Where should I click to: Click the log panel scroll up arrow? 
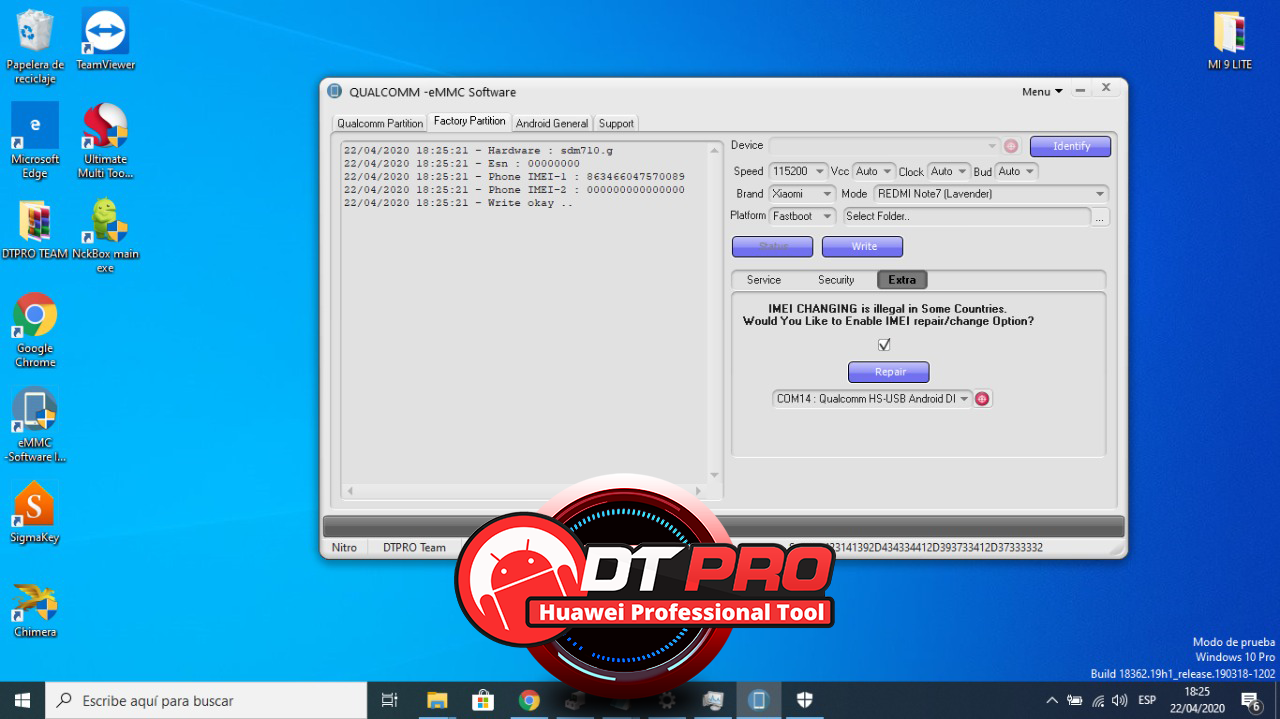coord(714,151)
